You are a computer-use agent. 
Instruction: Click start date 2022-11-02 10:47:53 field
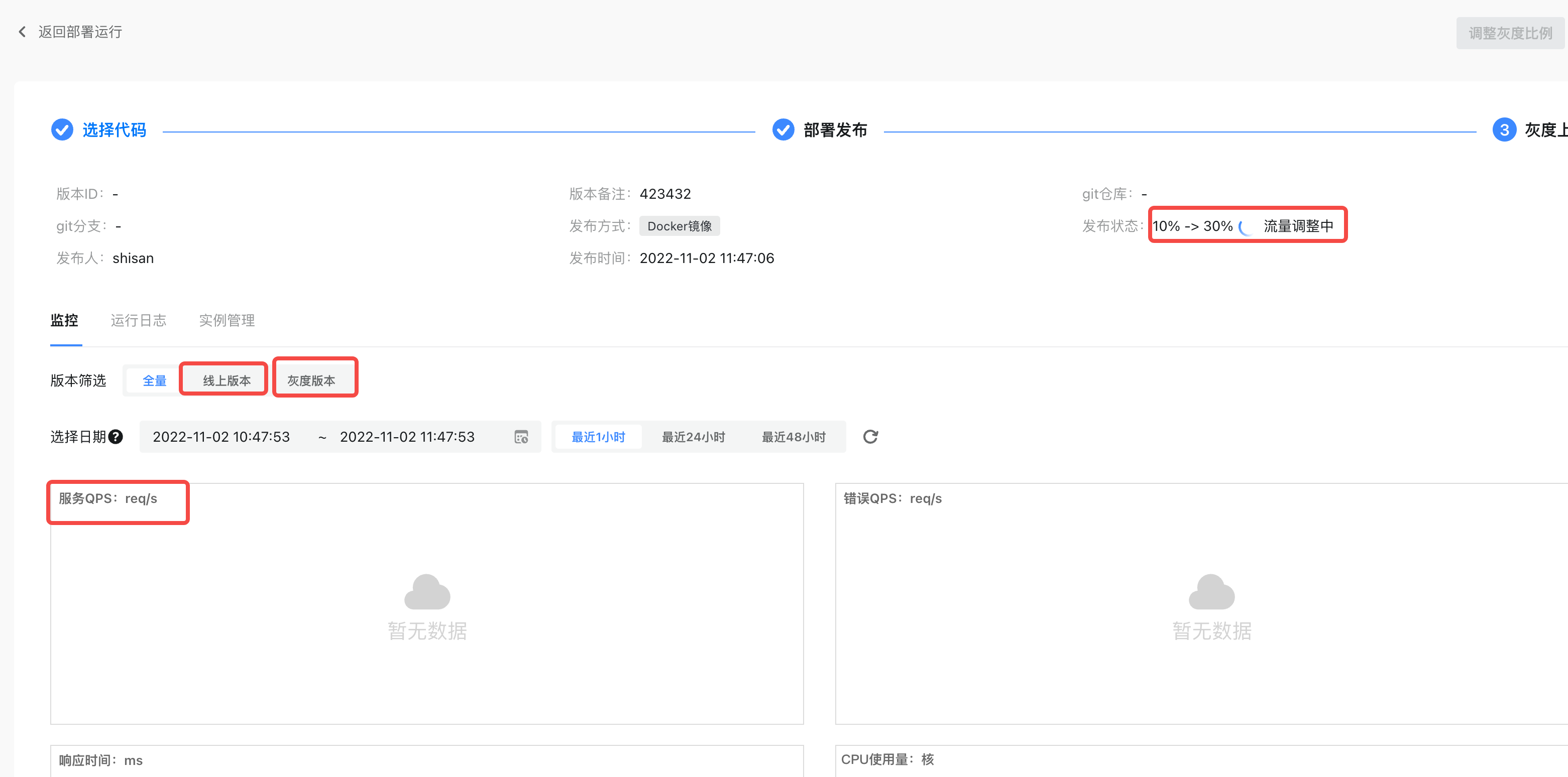click(x=221, y=437)
